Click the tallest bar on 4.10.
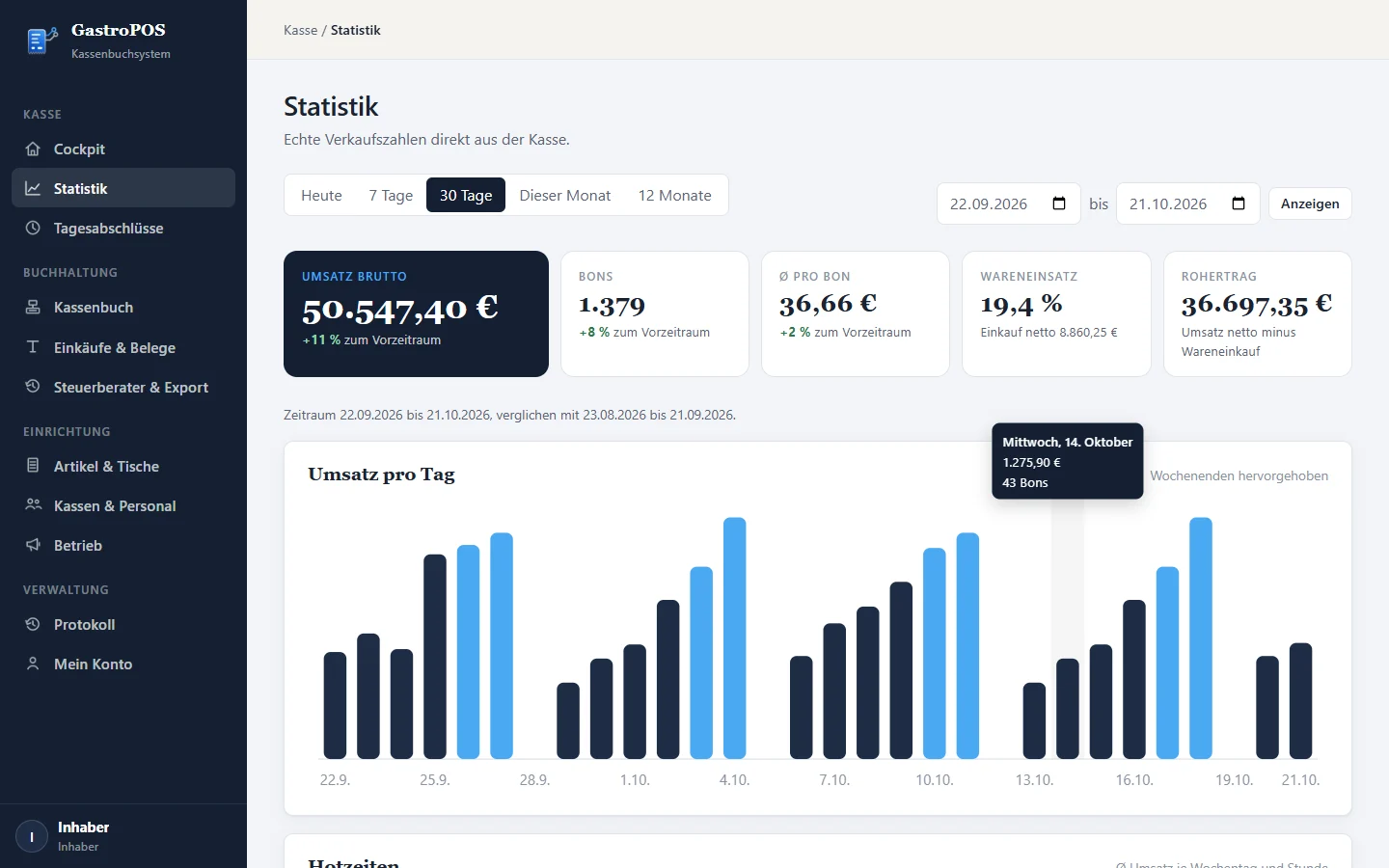The image size is (1389, 868). click(x=735, y=637)
